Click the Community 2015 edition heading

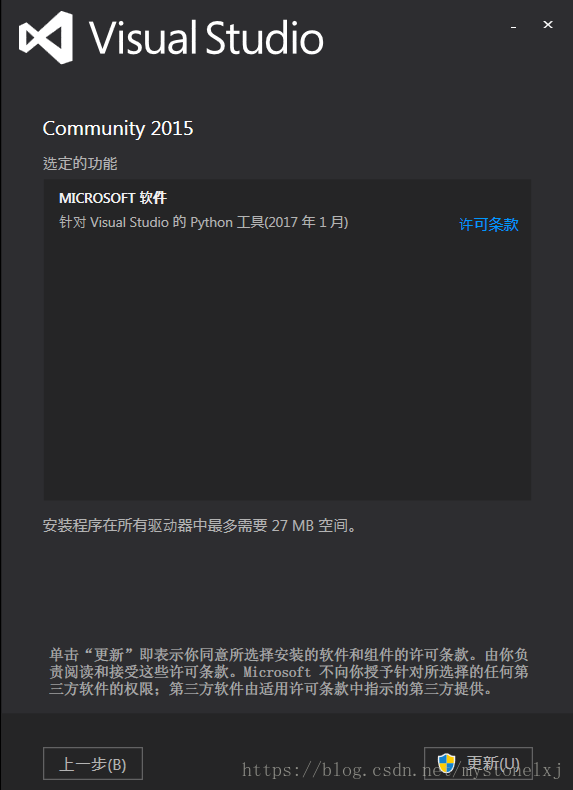118,129
